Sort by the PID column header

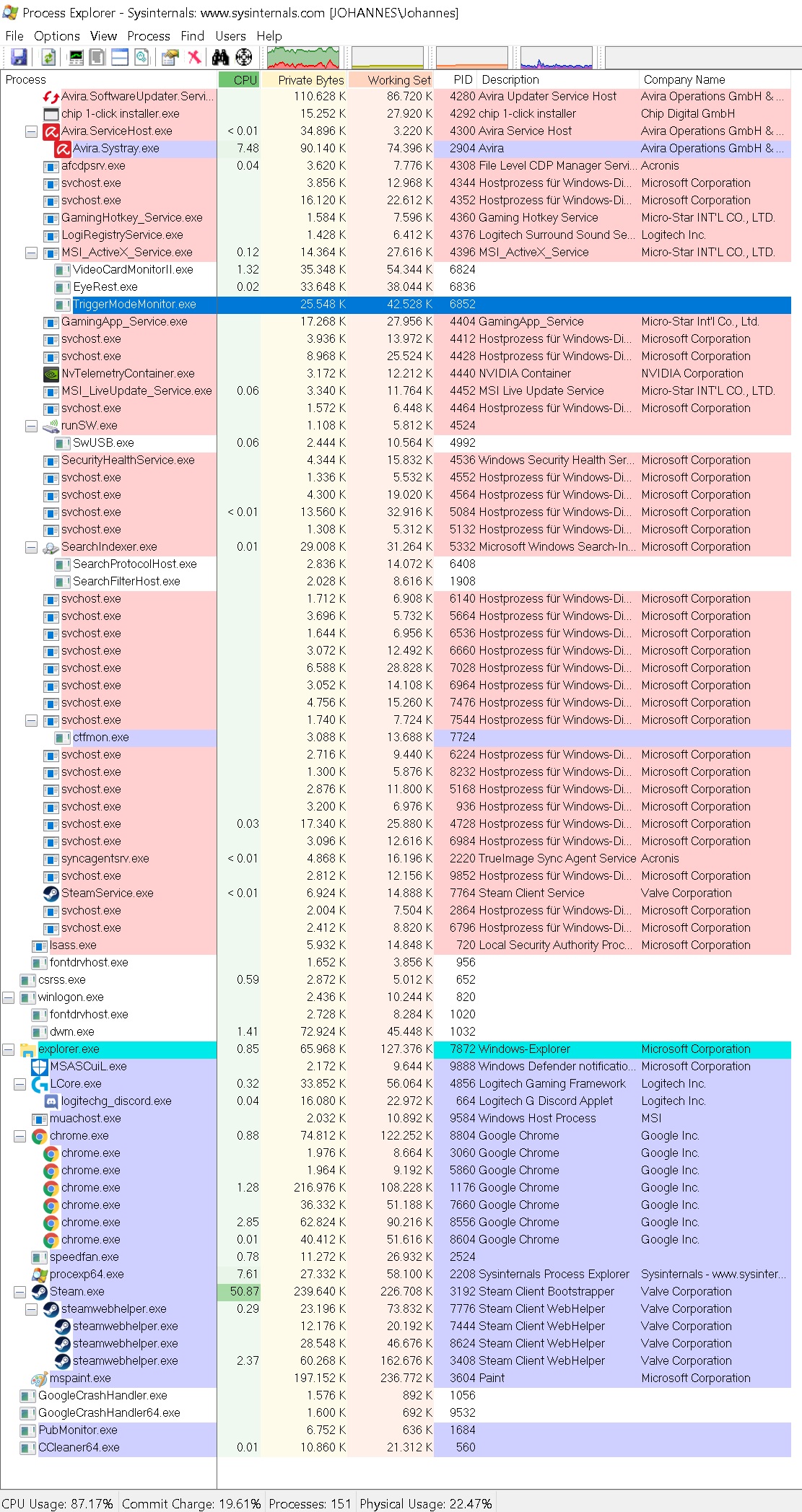click(x=456, y=79)
